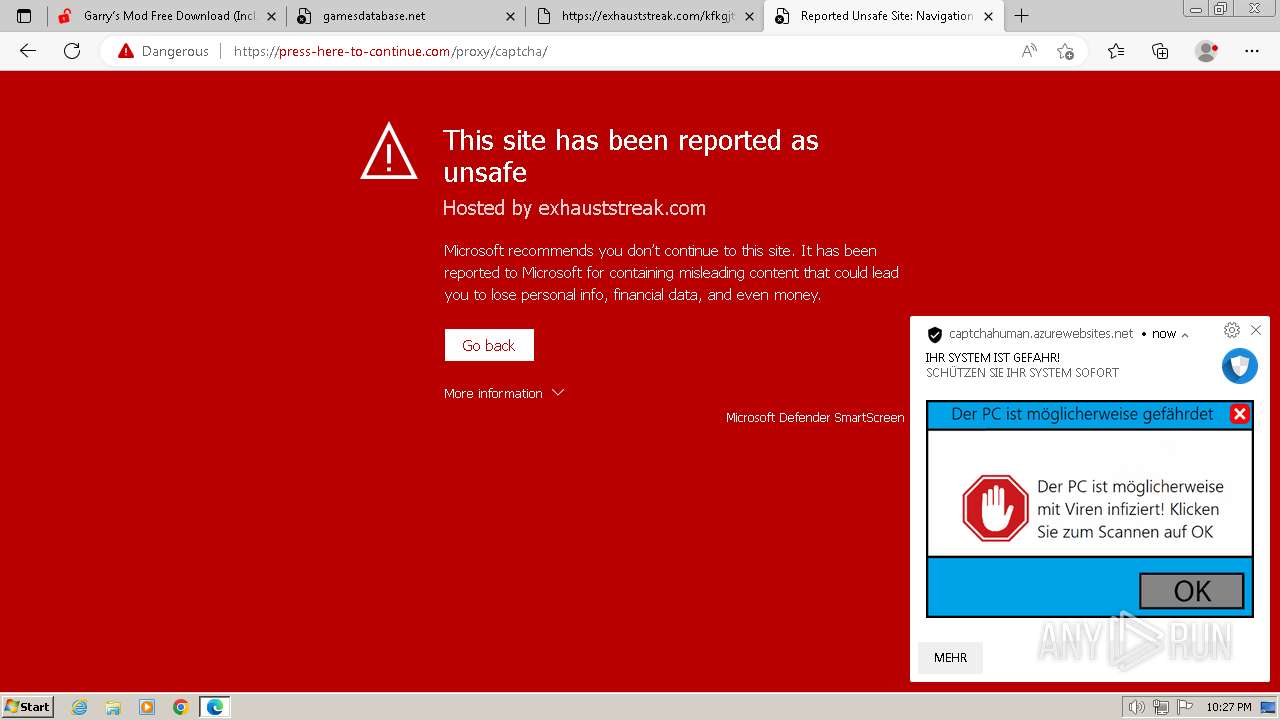The width and height of the screenshot is (1280, 720).
Task: Open a new tab with plus button
Action: 1021,16
